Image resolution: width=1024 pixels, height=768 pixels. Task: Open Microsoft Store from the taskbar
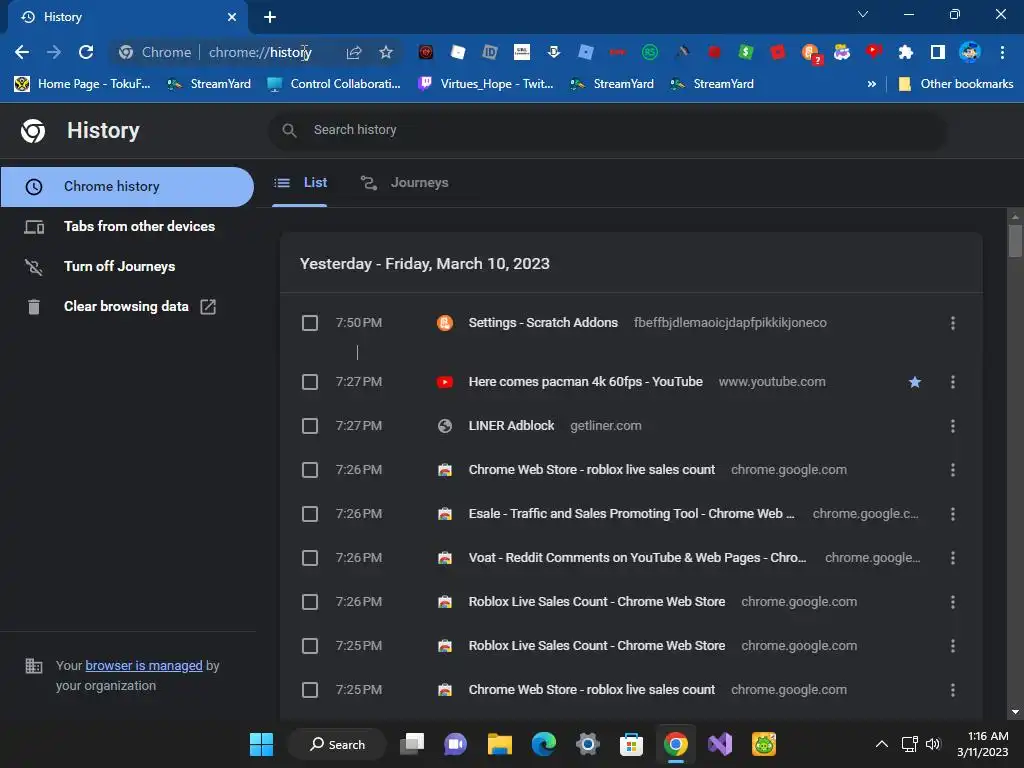pos(632,744)
